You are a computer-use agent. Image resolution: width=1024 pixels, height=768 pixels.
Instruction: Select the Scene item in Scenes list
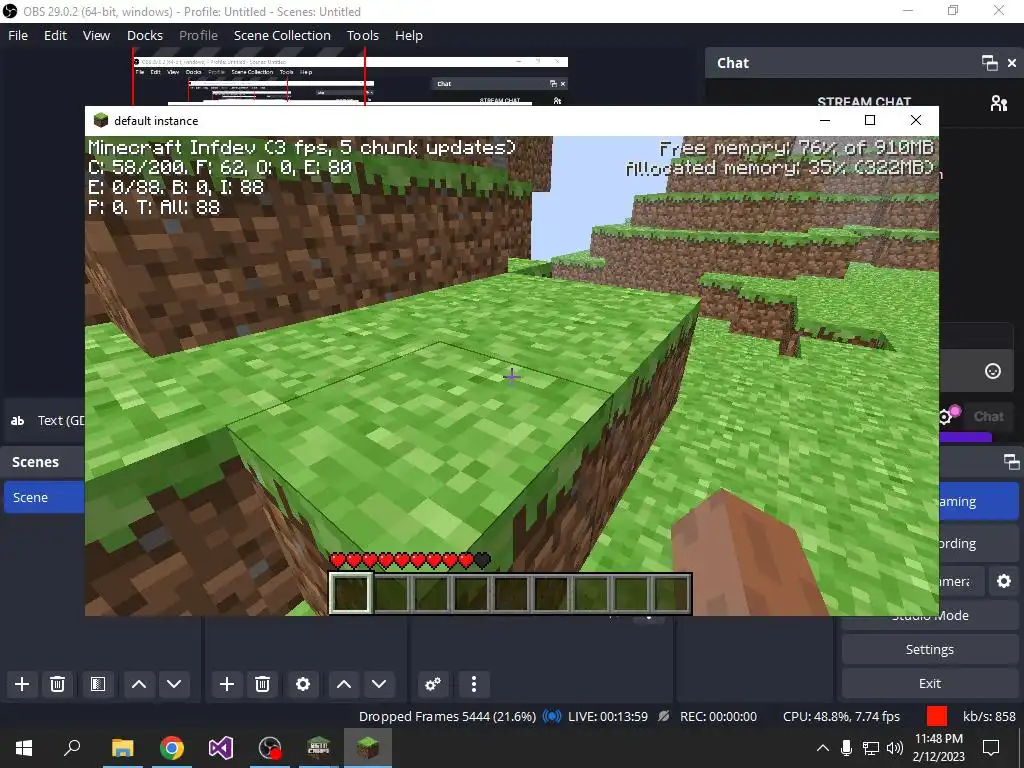click(x=44, y=498)
